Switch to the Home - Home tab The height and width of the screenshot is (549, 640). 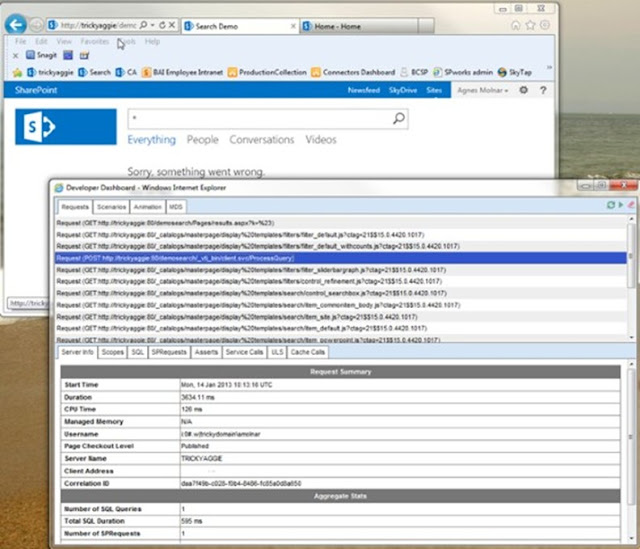pos(358,27)
